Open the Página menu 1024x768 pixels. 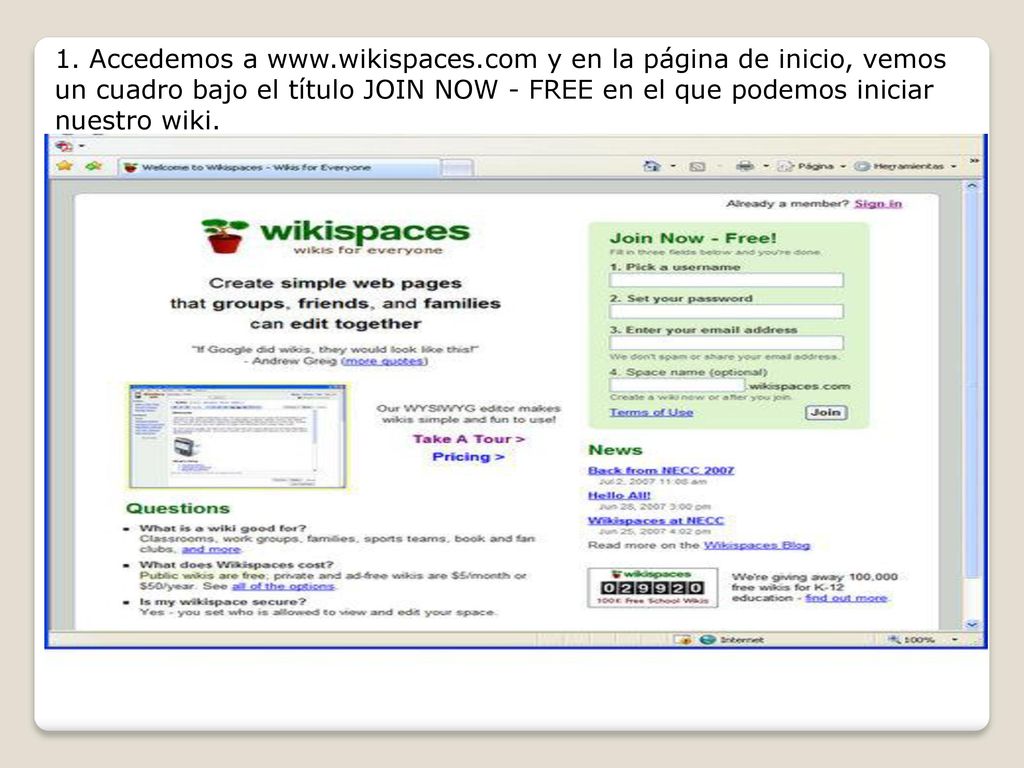click(812, 167)
